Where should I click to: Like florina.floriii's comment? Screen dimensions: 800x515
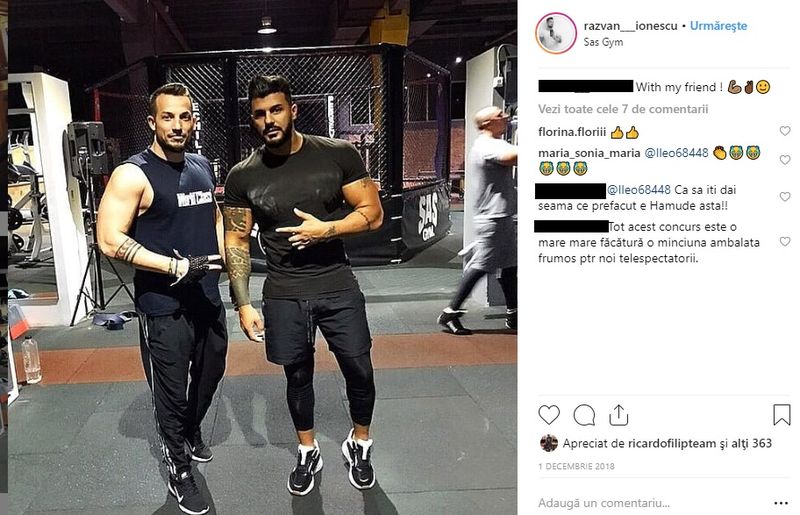pyautogui.click(x=785, y=131)
